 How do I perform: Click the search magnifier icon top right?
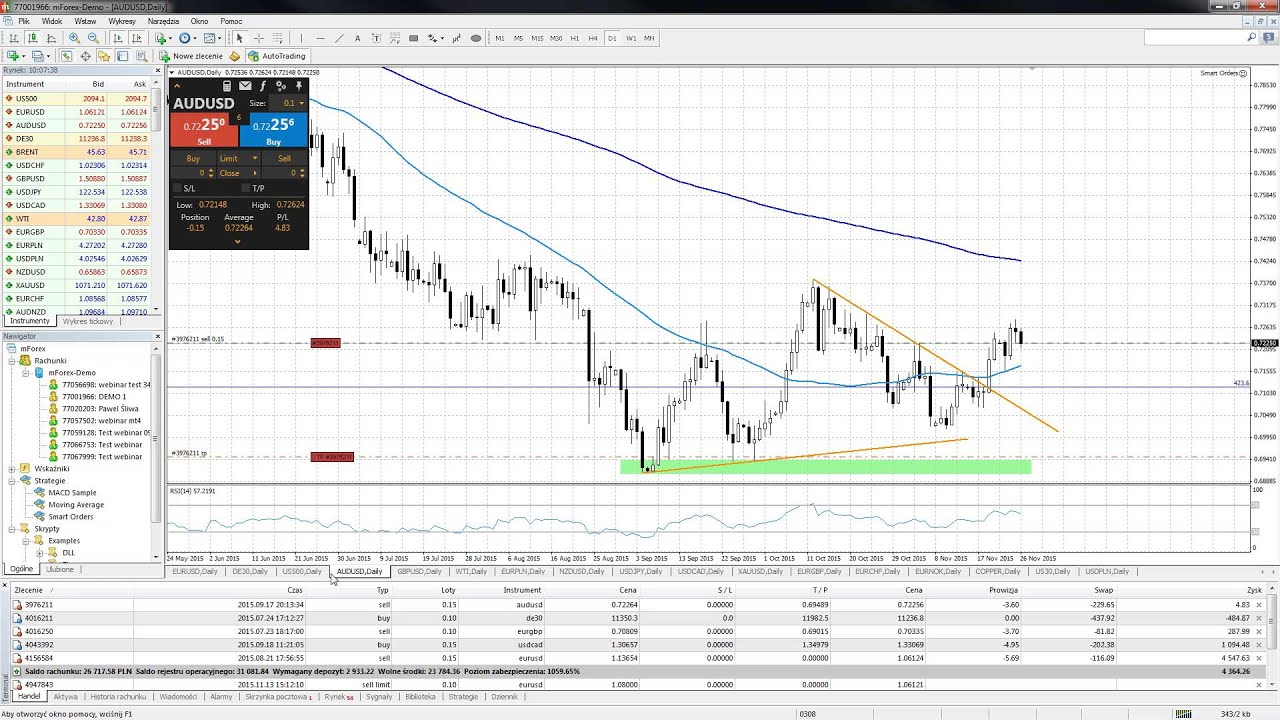[x=1252, y=38]
